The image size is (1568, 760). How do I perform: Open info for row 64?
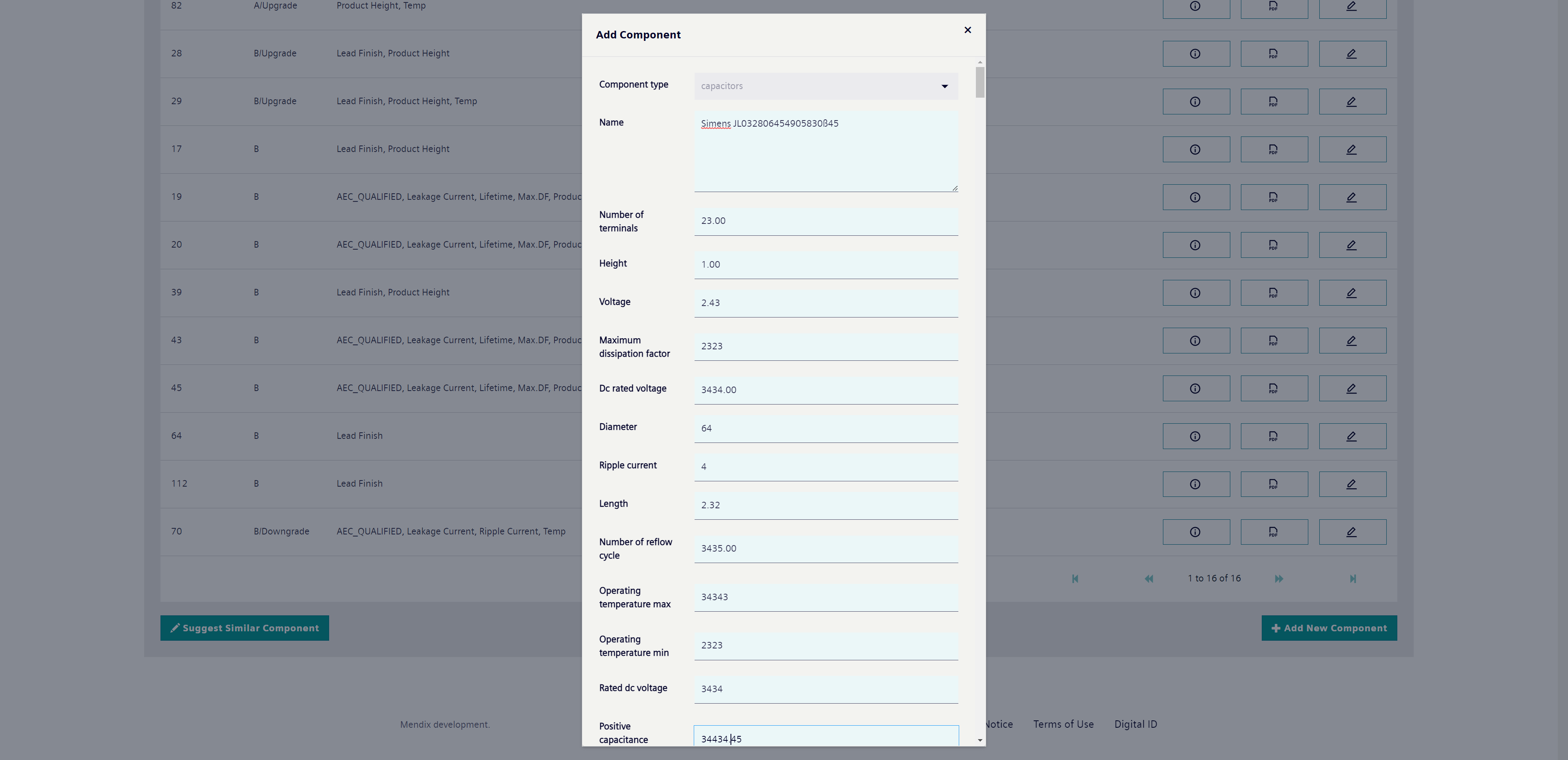pos(1196,436)
